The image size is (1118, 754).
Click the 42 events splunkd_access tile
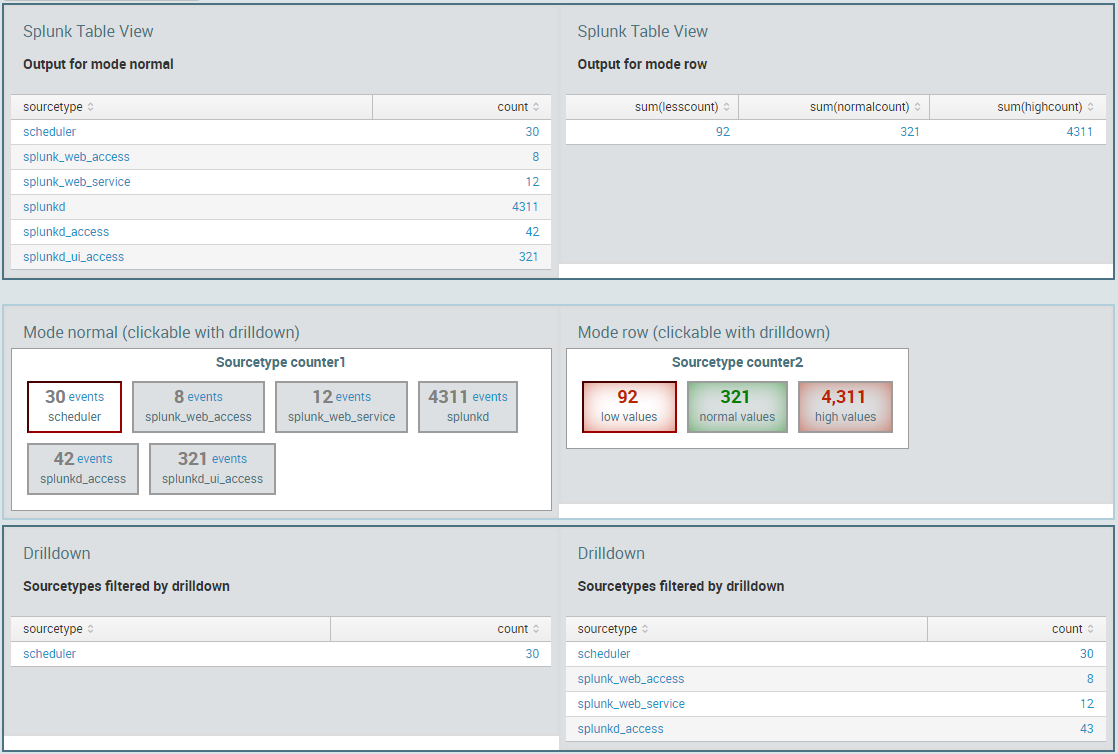click(83, 469)
